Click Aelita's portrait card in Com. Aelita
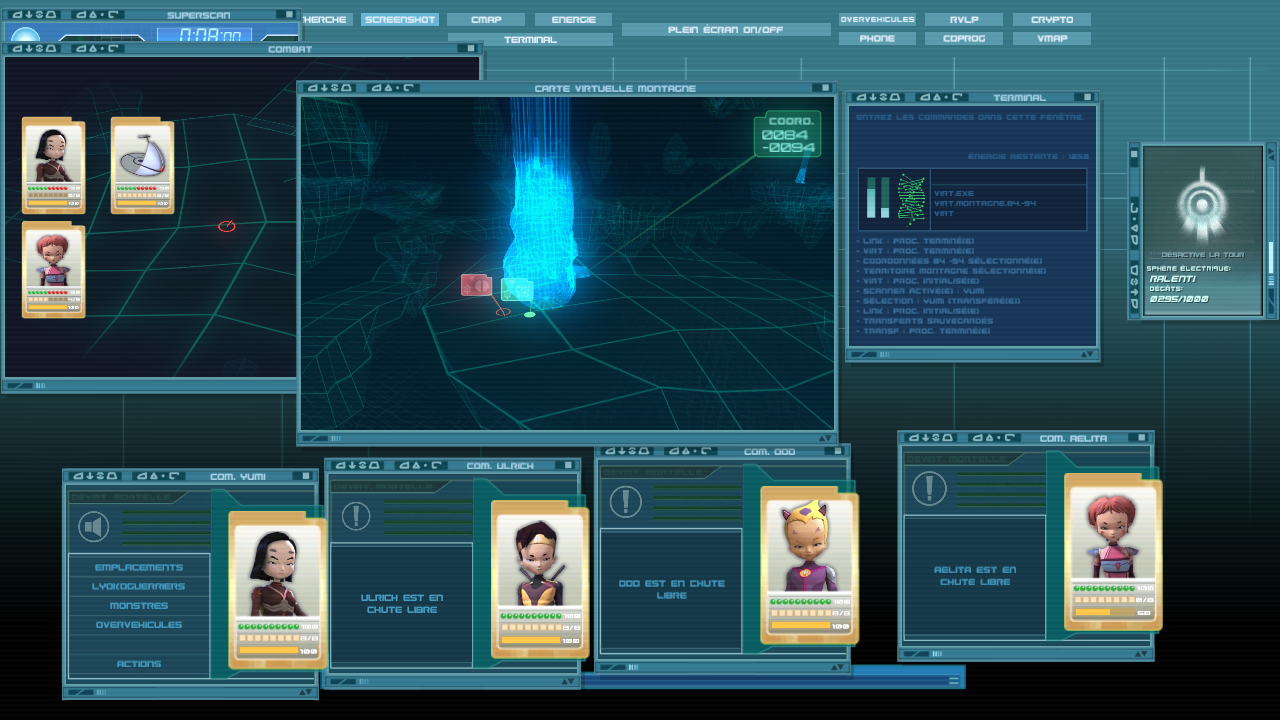Viewport: 1280px width, 720px height. (x=1113, y=552)
